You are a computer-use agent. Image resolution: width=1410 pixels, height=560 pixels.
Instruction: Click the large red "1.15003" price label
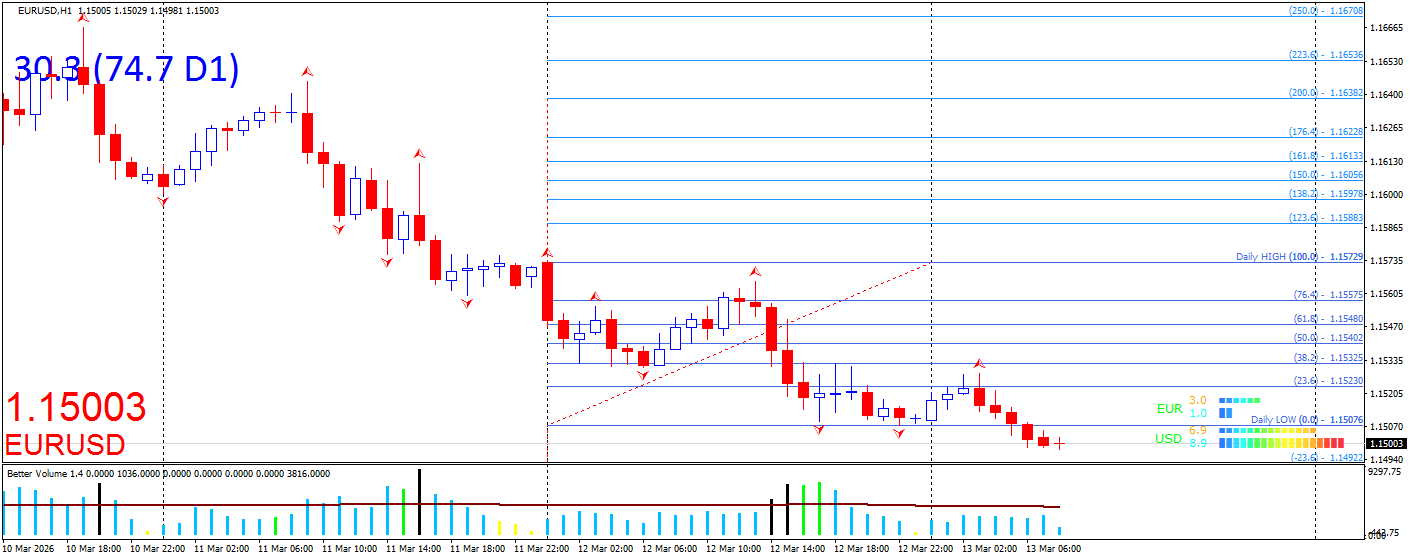click(x=77, y=408)
